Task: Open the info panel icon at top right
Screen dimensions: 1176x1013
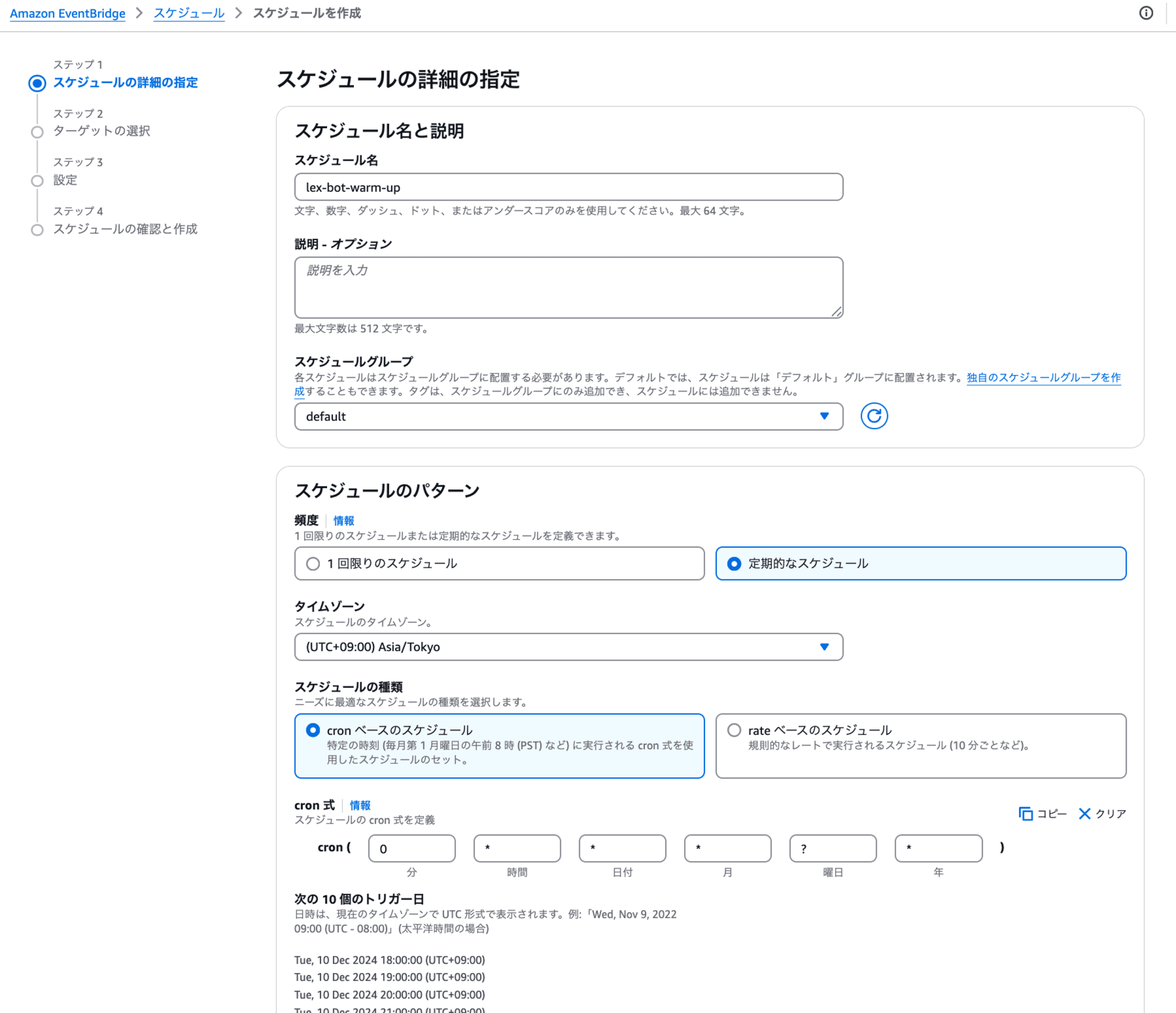Action: 1145,13
